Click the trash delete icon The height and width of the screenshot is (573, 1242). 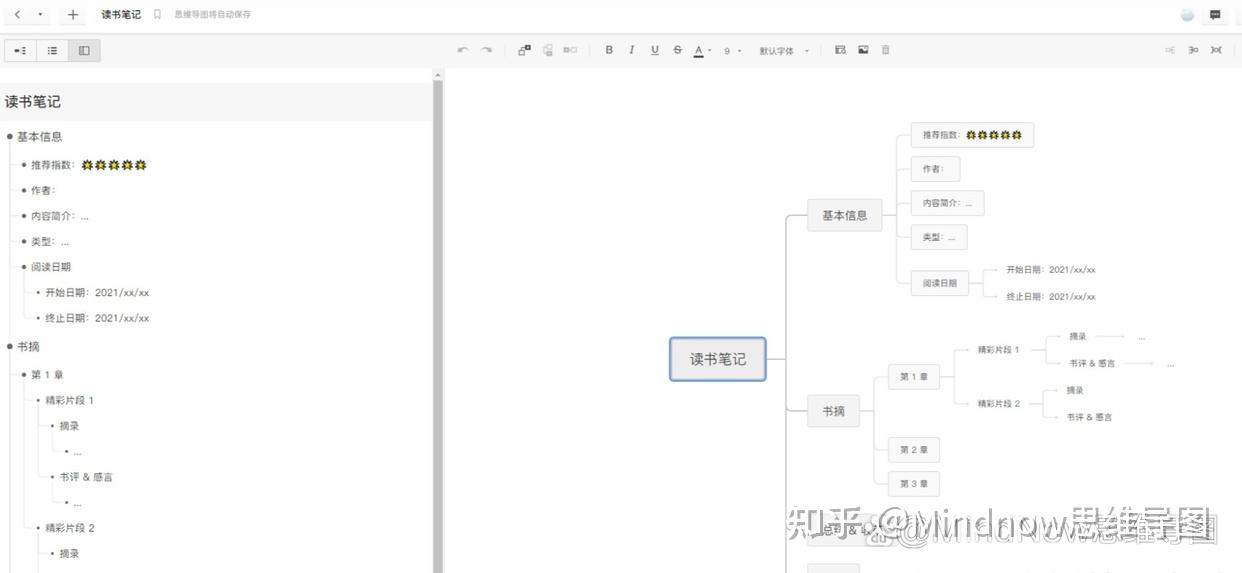886,50
